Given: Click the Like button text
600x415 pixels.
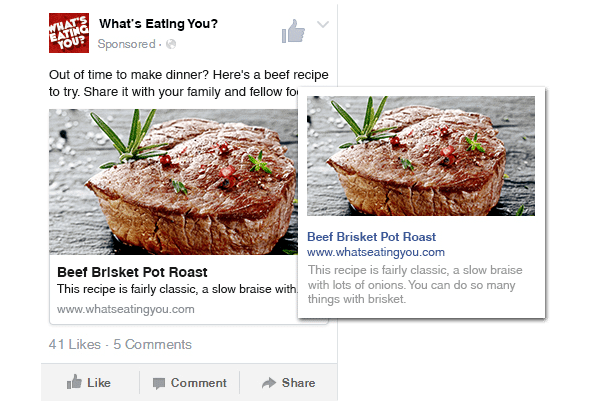Looking at the screenshot, I should coord(99,383).
